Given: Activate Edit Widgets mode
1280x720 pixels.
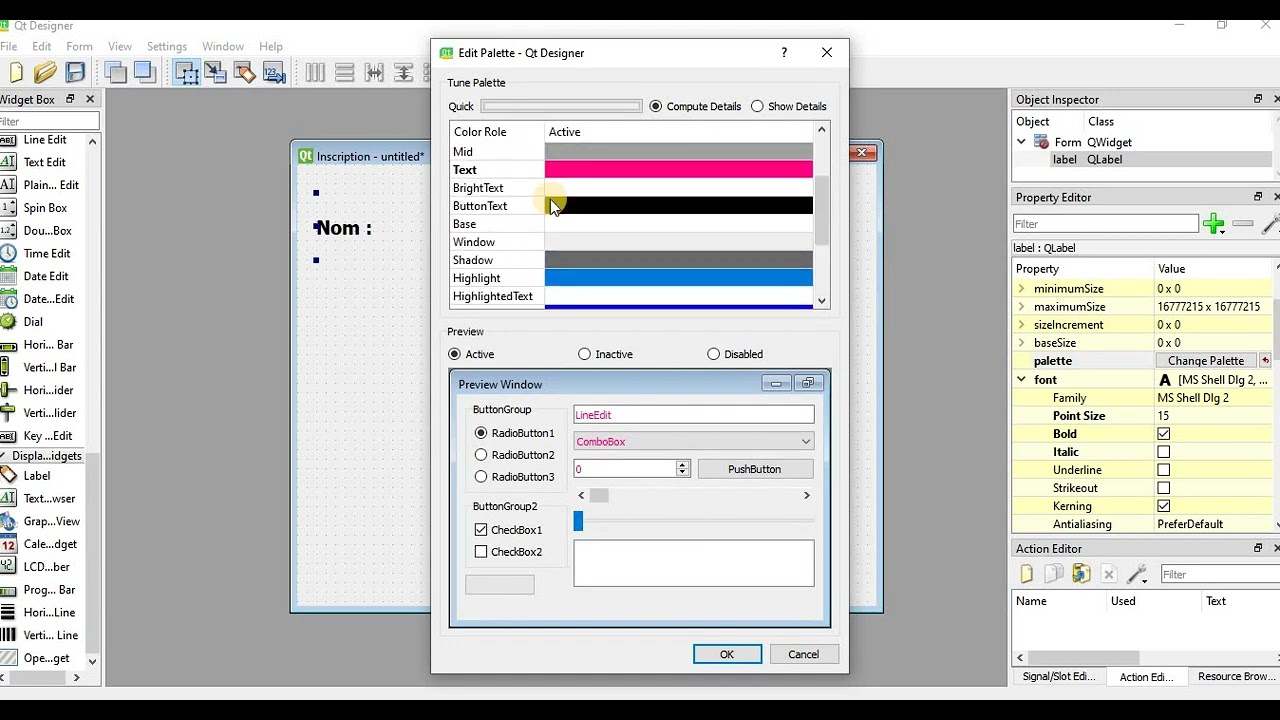Looking at the screenshot, I should (186, 72).
